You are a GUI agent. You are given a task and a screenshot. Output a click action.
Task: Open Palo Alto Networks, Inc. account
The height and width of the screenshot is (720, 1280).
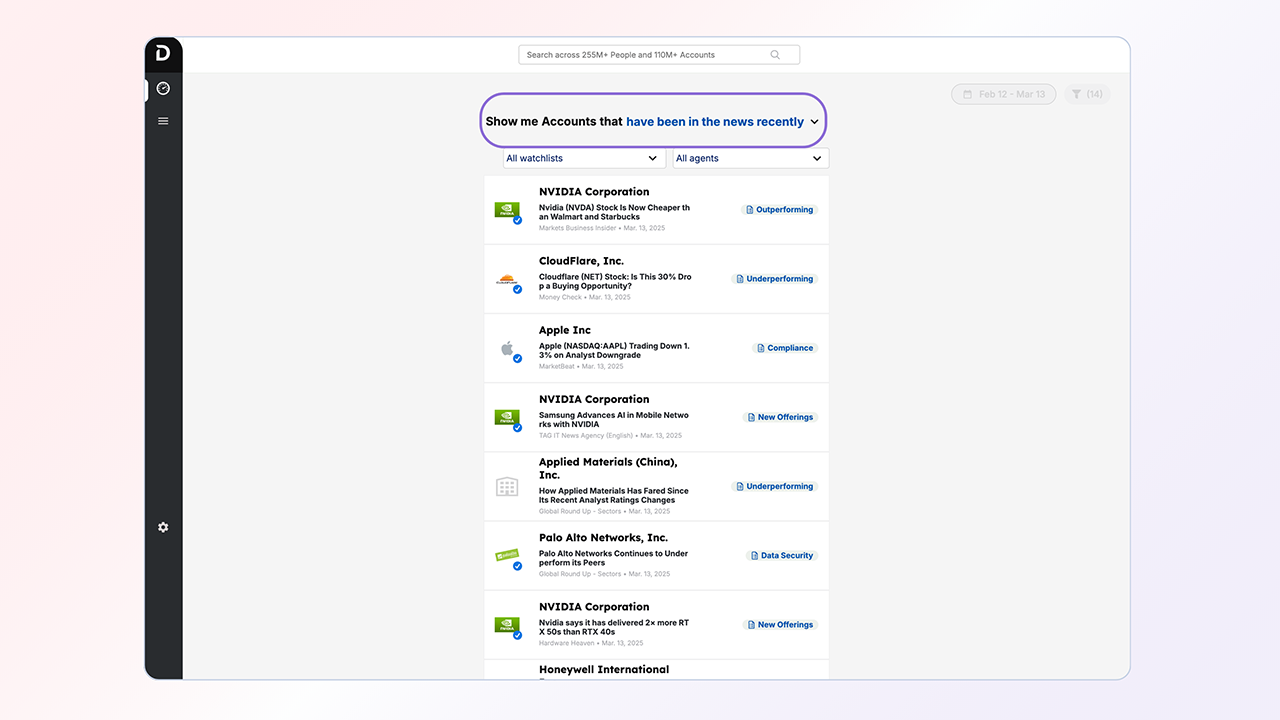pyautogui.click(x=603, y=538)
